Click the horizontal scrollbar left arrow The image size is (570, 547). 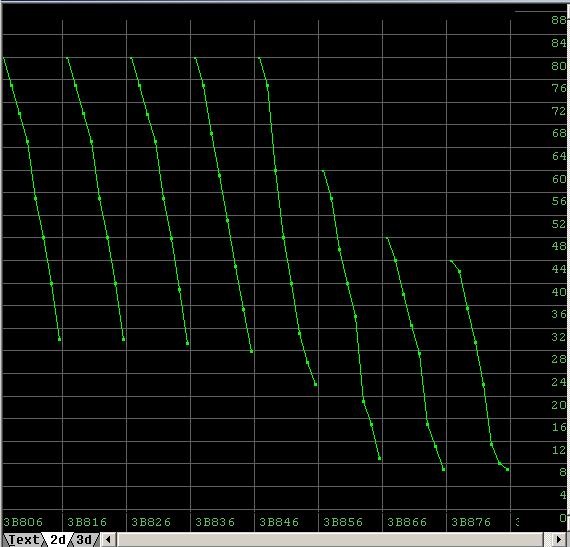pos(108,540)
